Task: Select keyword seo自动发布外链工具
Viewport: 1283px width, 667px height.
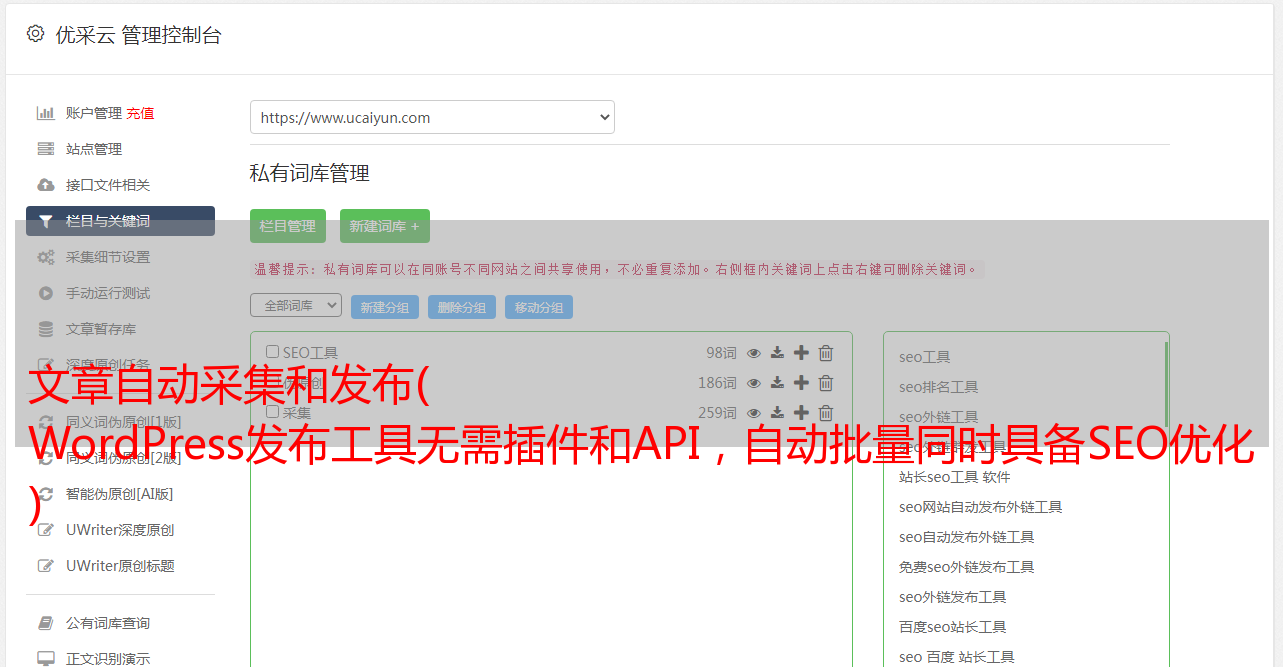Action: (x=967, y=537)
